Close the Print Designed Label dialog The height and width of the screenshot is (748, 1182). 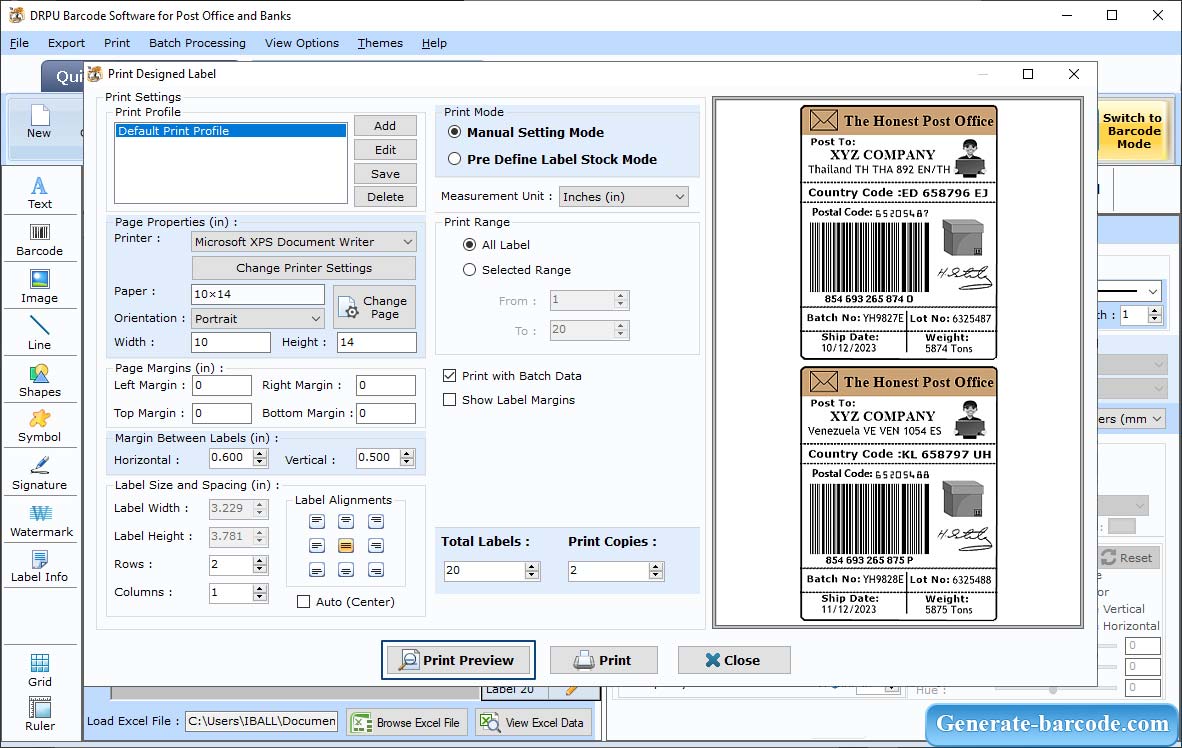[x=733, y=661]
